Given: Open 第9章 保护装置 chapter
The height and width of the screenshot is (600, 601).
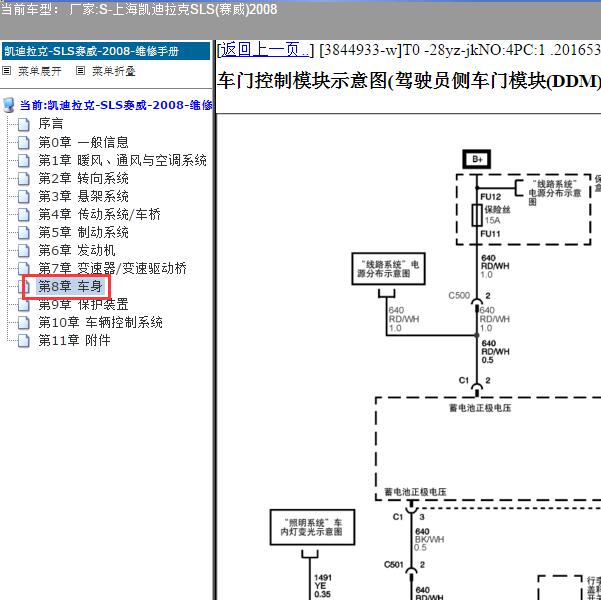Looking at the screenshot, I should [84, 305].
